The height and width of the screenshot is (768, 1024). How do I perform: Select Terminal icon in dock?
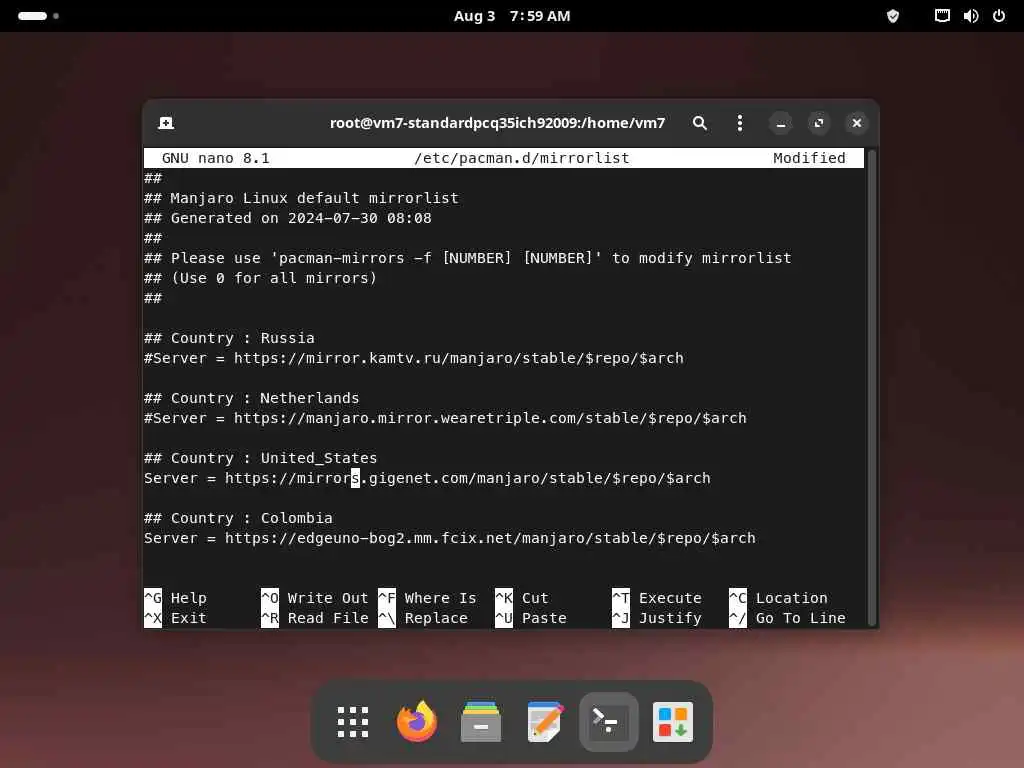609,722
